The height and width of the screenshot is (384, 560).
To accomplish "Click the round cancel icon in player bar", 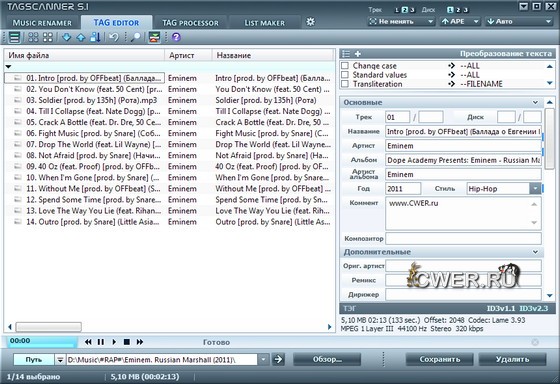I will pyautogui.click(x=535, y=342).
